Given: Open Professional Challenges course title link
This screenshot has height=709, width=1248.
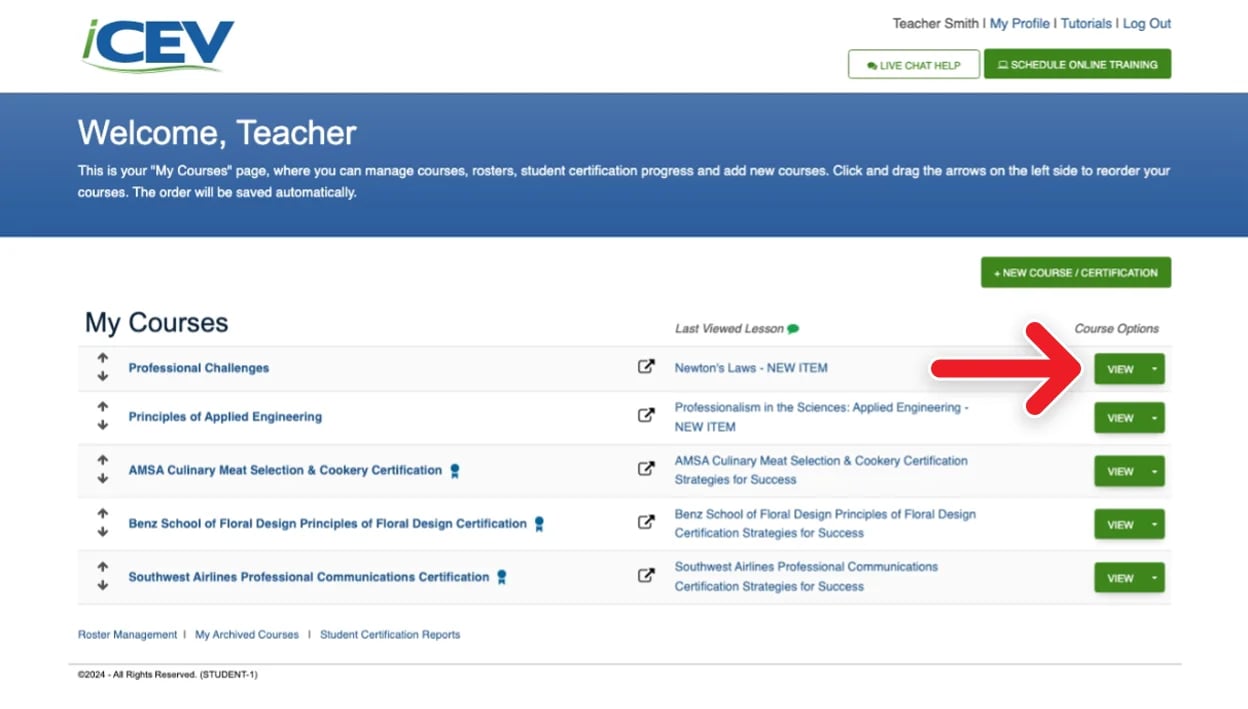Looking at the screenshot, I should (199, 368).
